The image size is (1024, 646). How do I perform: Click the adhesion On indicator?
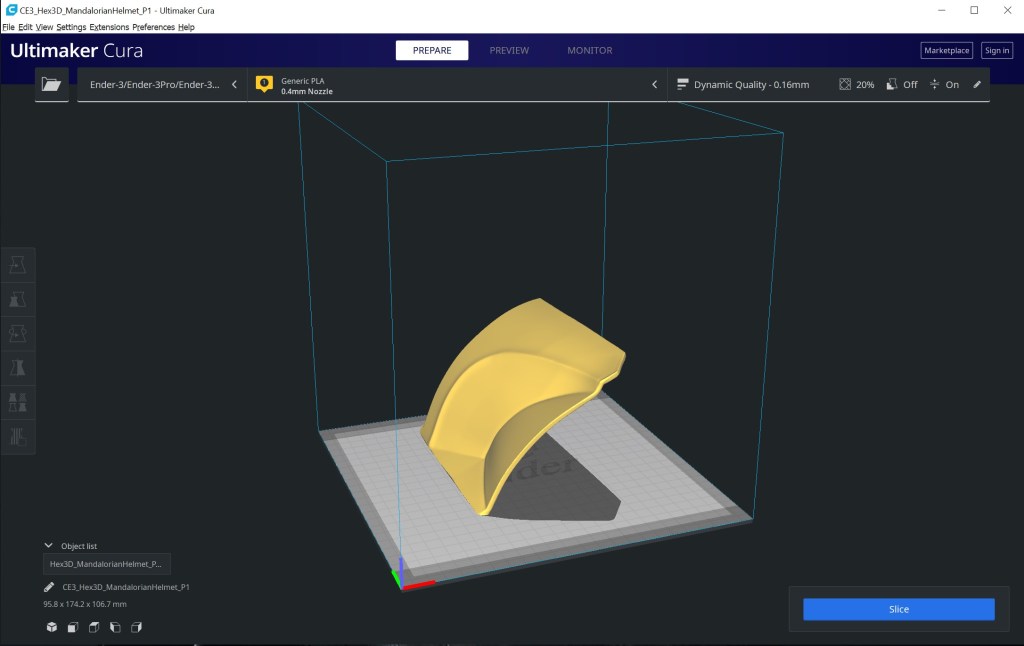(944, 85)
